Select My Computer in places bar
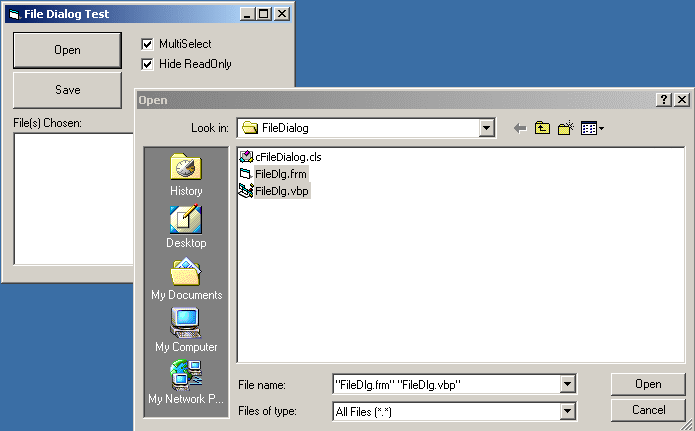695x431 pixels. pos(186,331)
